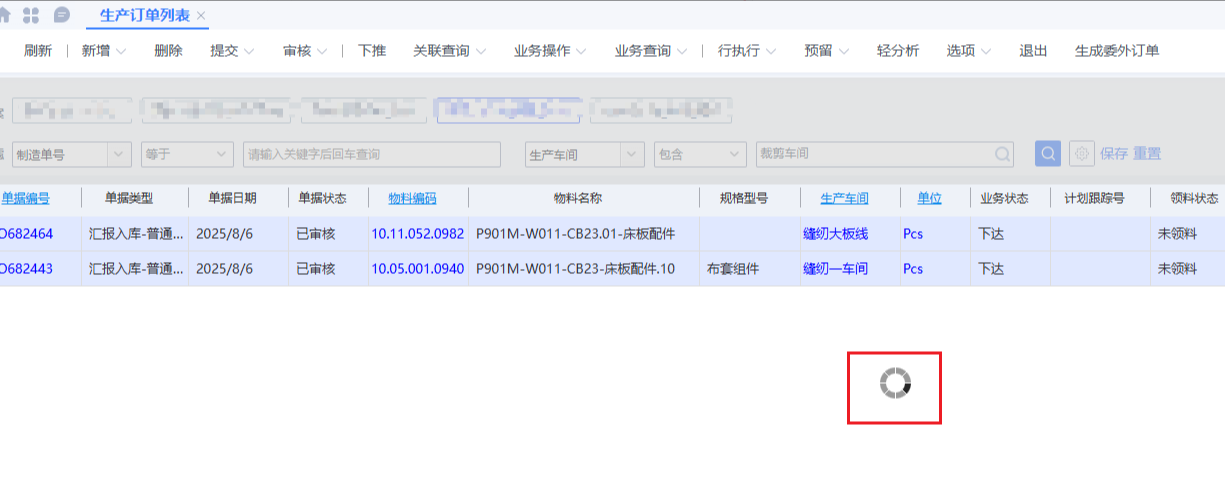Click the 计划跟踪号 column header
Screen dimensions: 1225x490
[1095, 198]
